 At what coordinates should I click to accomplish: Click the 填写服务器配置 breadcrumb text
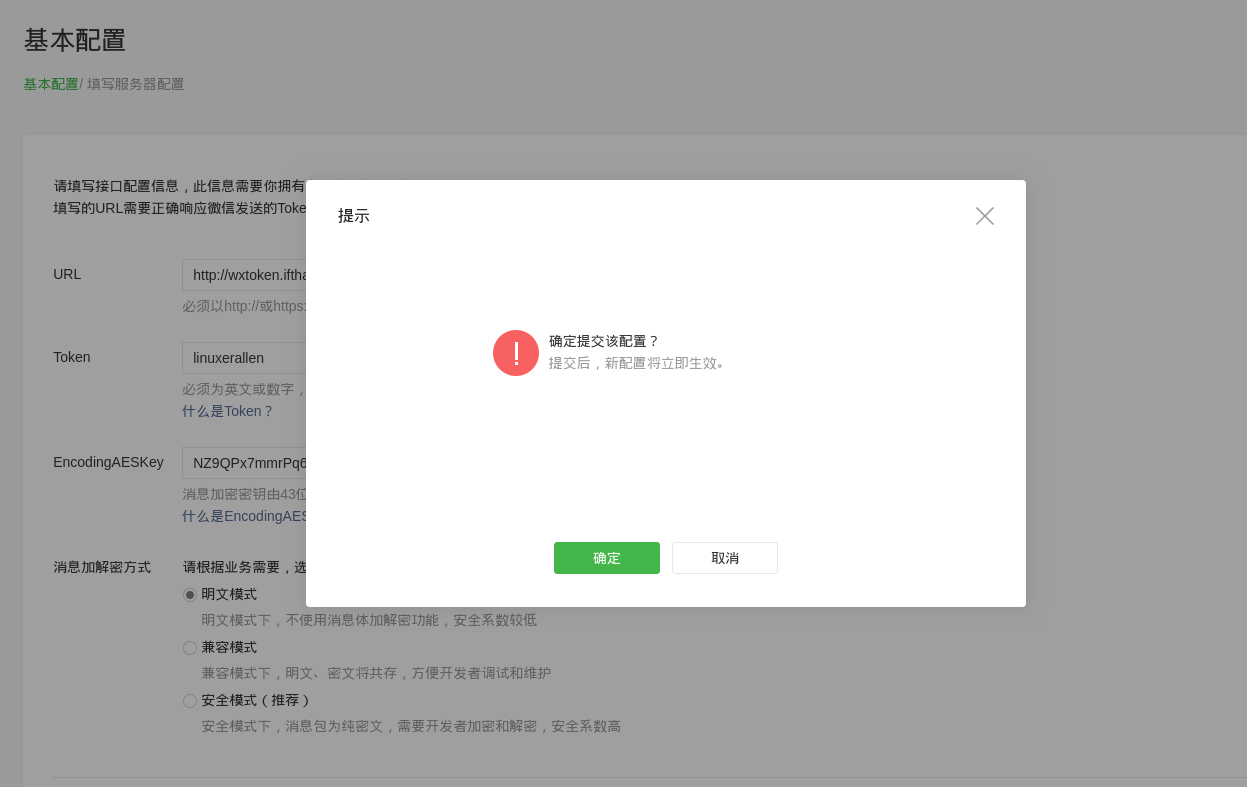pyautogui.click(x=135, y=84)
